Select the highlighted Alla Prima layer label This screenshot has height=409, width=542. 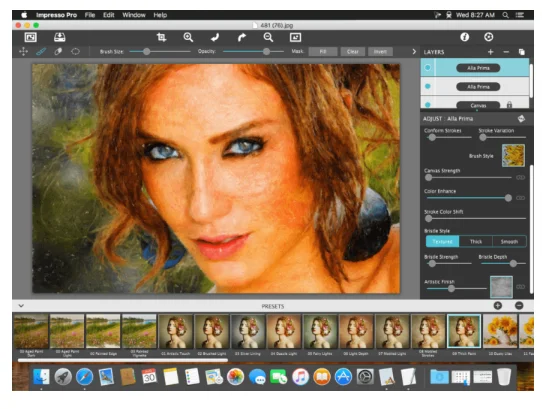[478, 68]
